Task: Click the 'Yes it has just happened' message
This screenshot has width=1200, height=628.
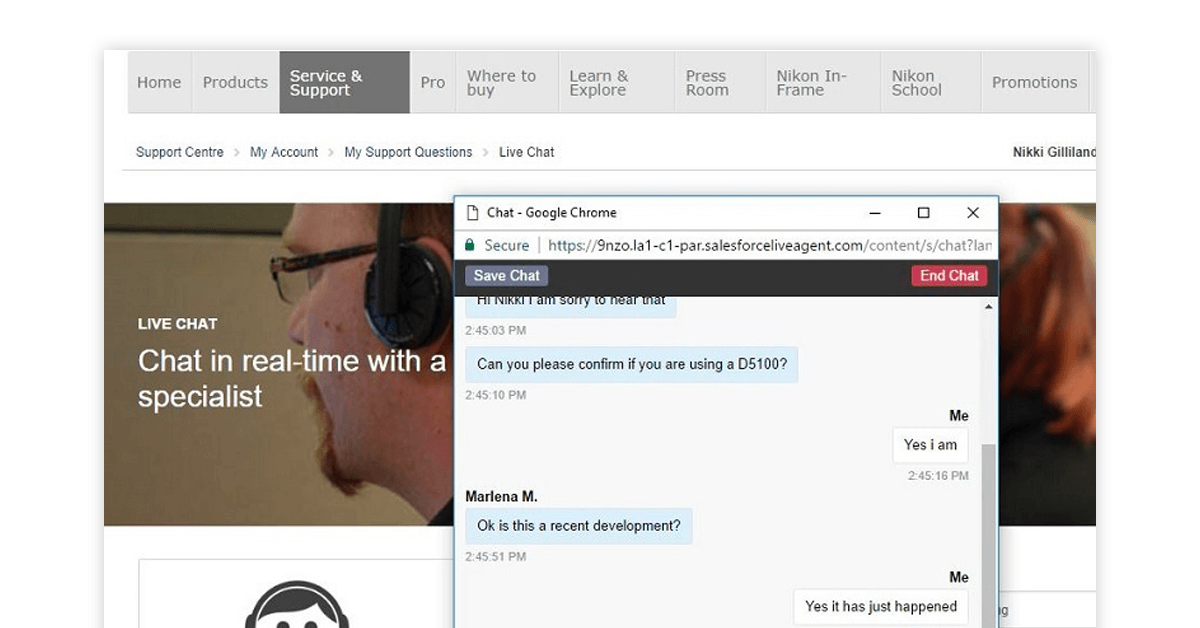Action: pyautogui.click(x=881, y=607)
